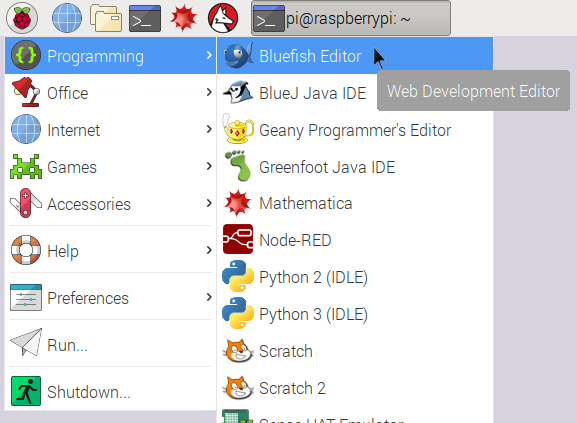Open the Office menu category
Viewport: 577px width, 423px height.
click(x=110, y=92)
